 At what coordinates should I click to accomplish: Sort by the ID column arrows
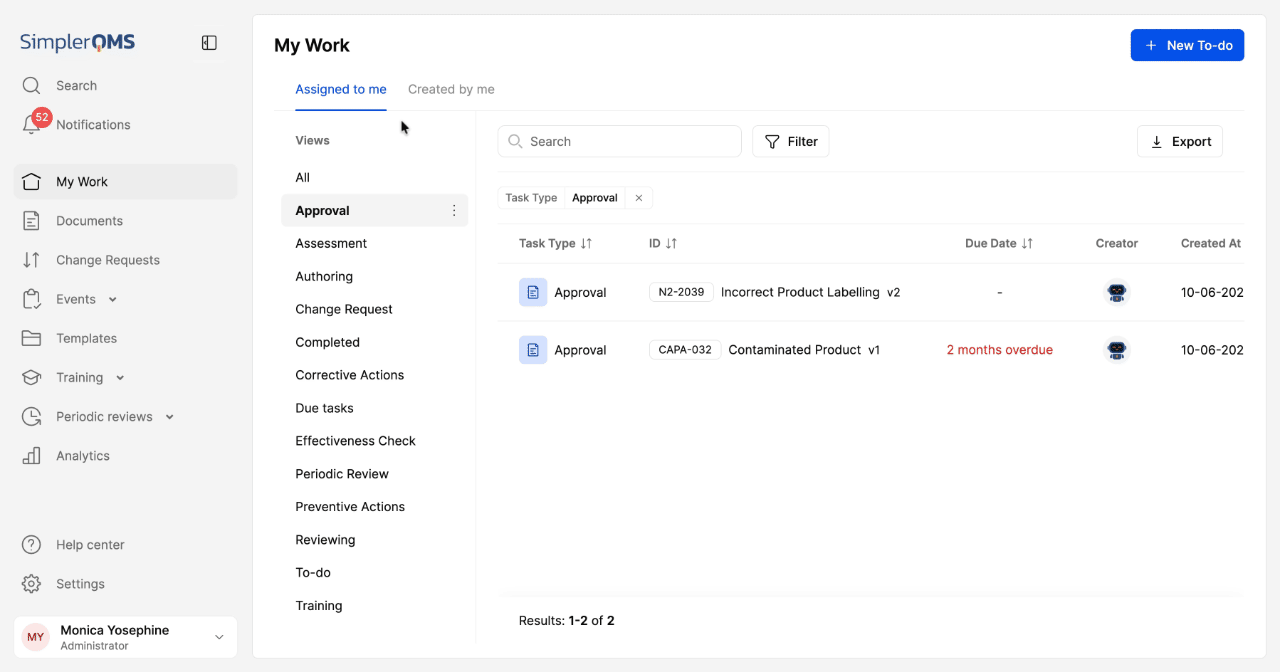click(x=672, y=243)
